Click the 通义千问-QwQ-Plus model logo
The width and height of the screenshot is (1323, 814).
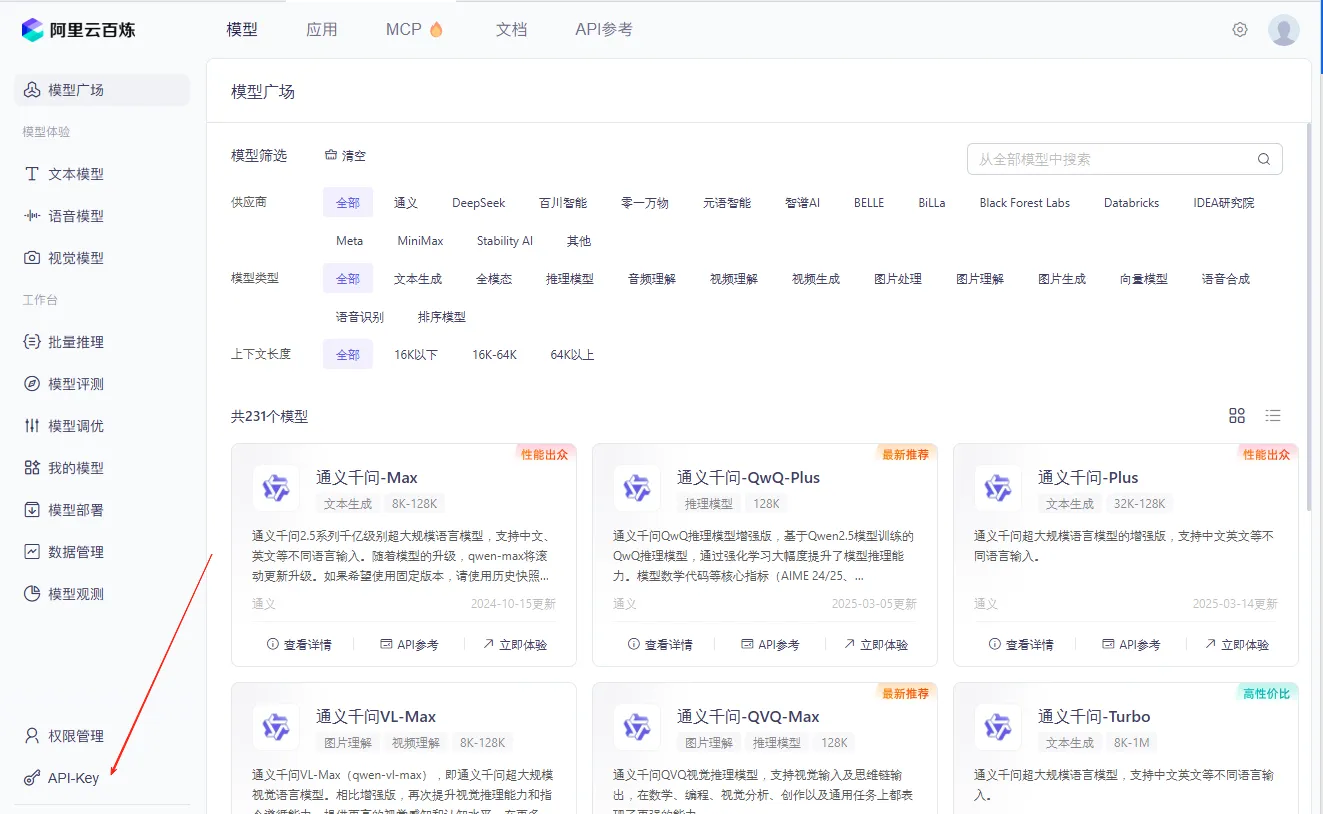(637, 488)
